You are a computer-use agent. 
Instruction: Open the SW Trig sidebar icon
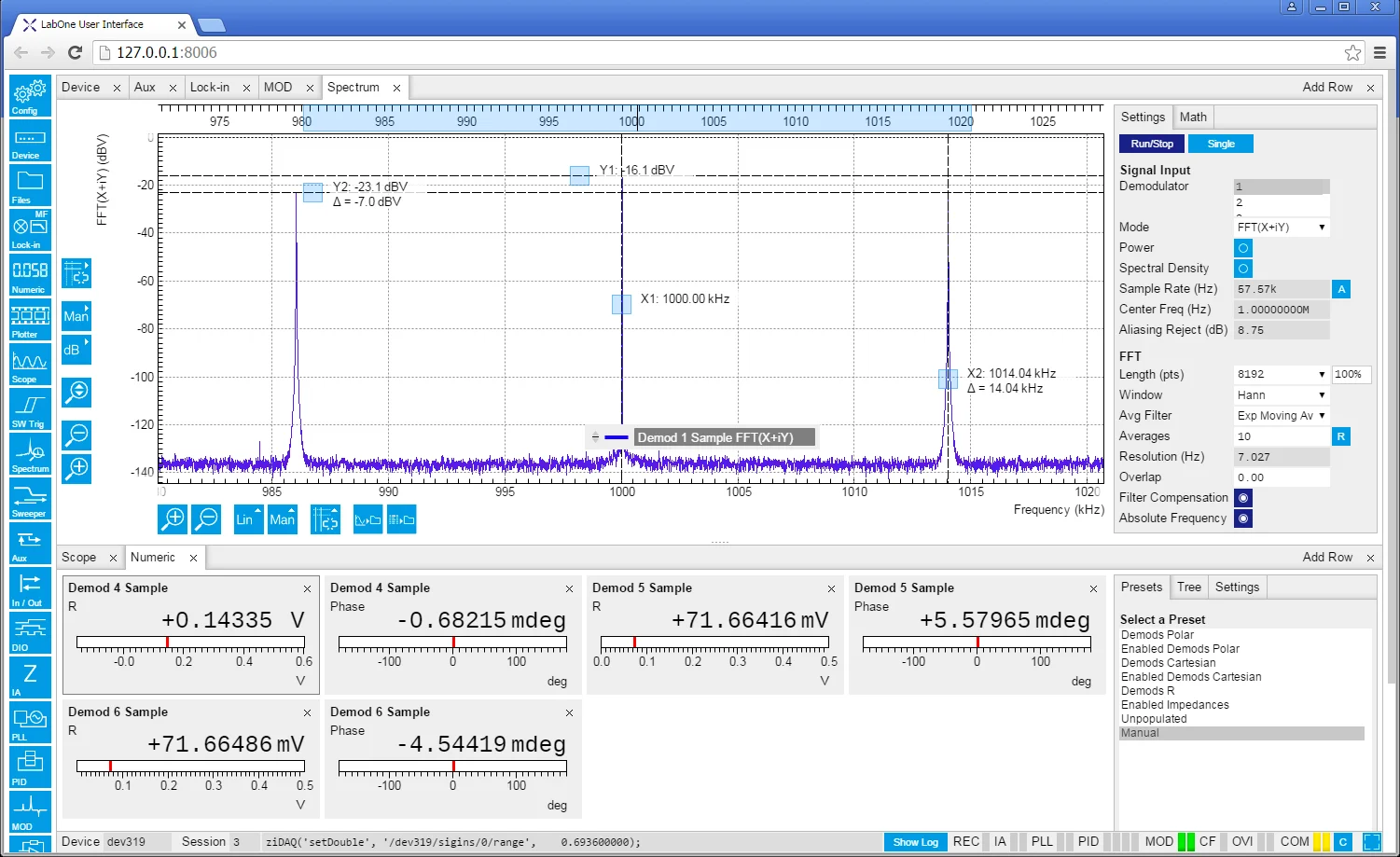(30, 409)
